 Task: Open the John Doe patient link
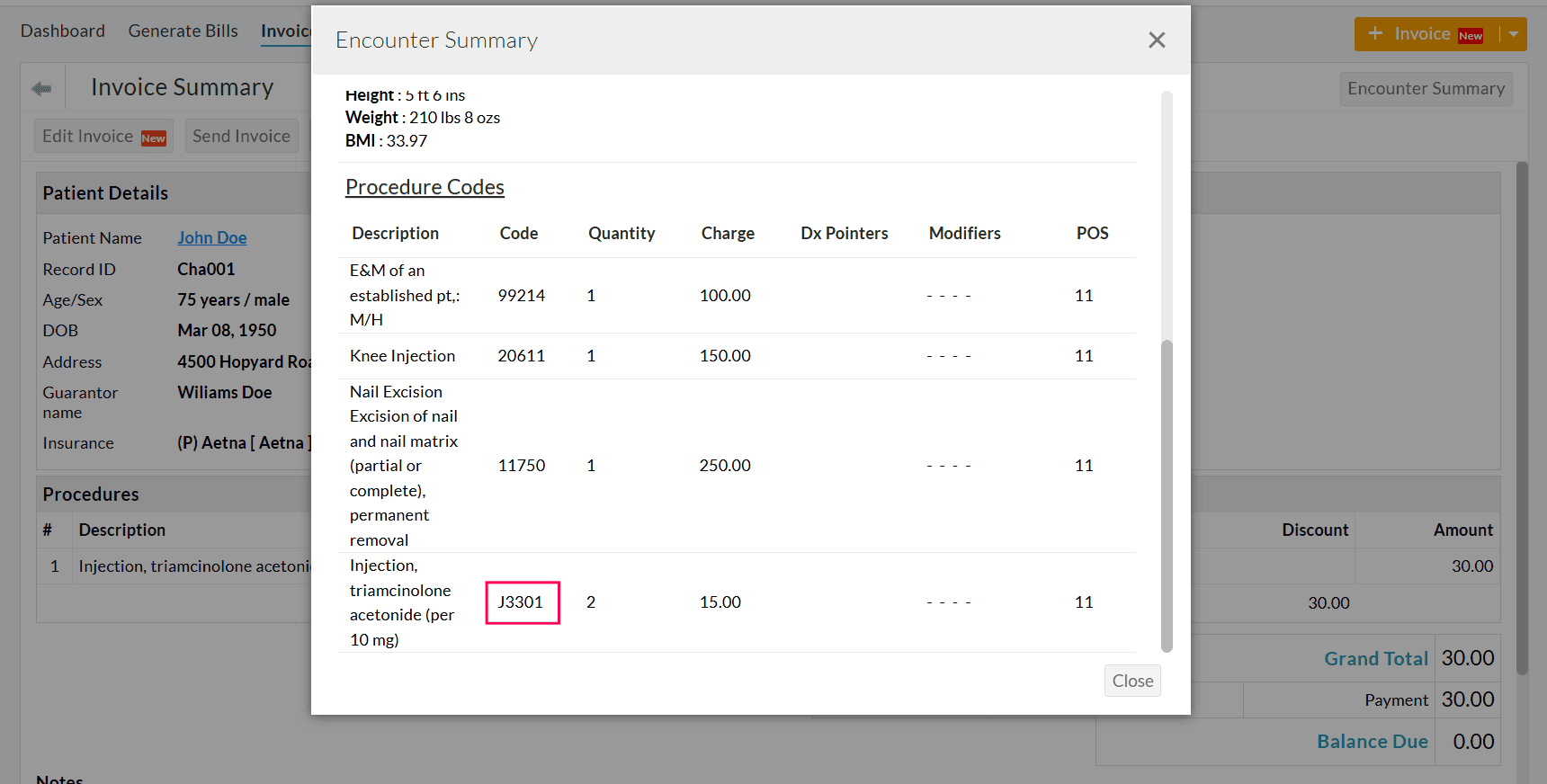[212, 237]
